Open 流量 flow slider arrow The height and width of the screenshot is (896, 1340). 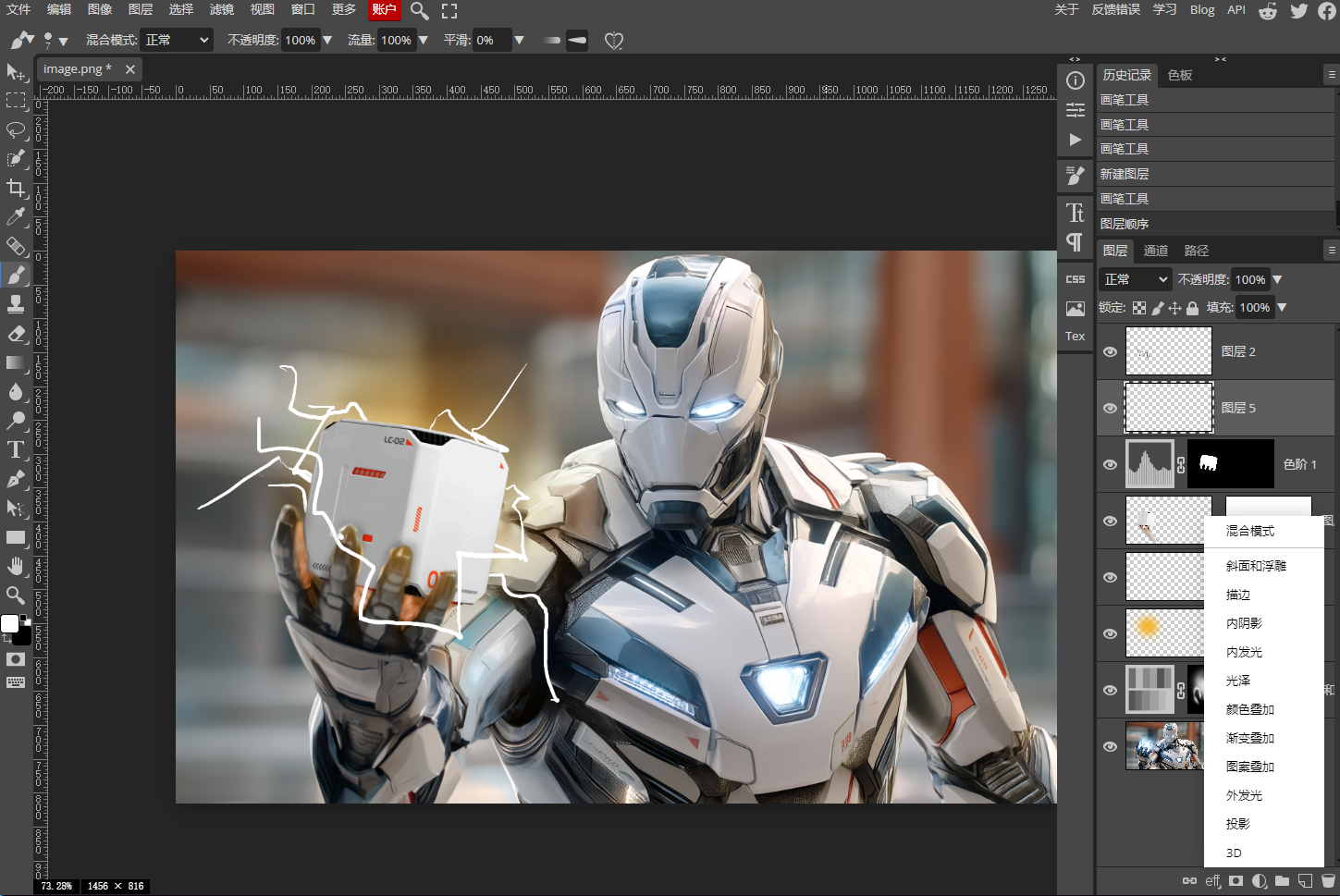click(423, 40)
